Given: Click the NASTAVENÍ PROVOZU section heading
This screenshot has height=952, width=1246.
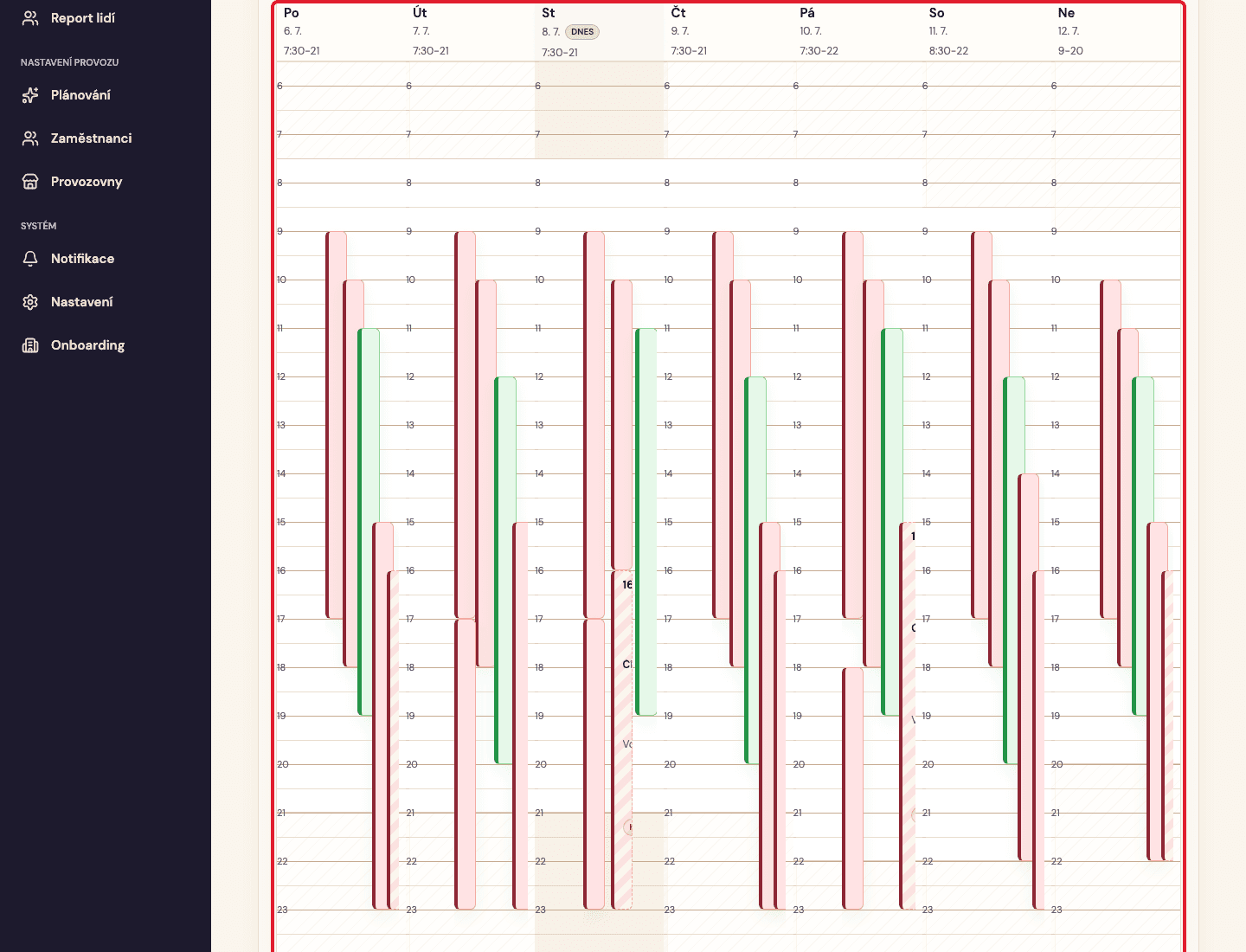Looking at the screenshot, I should point(70,62).
